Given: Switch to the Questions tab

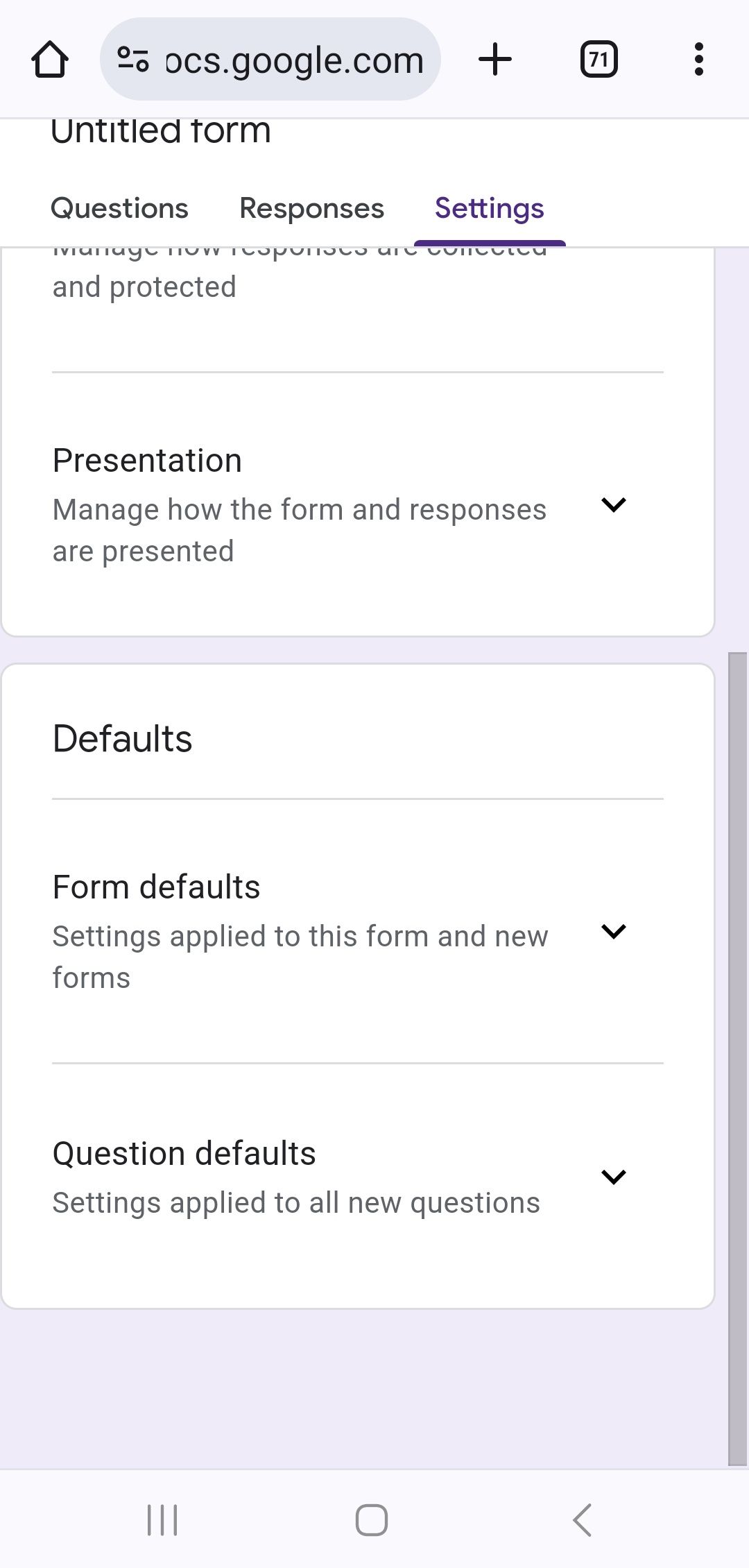Looking at the screenshot, I should 119,207.
